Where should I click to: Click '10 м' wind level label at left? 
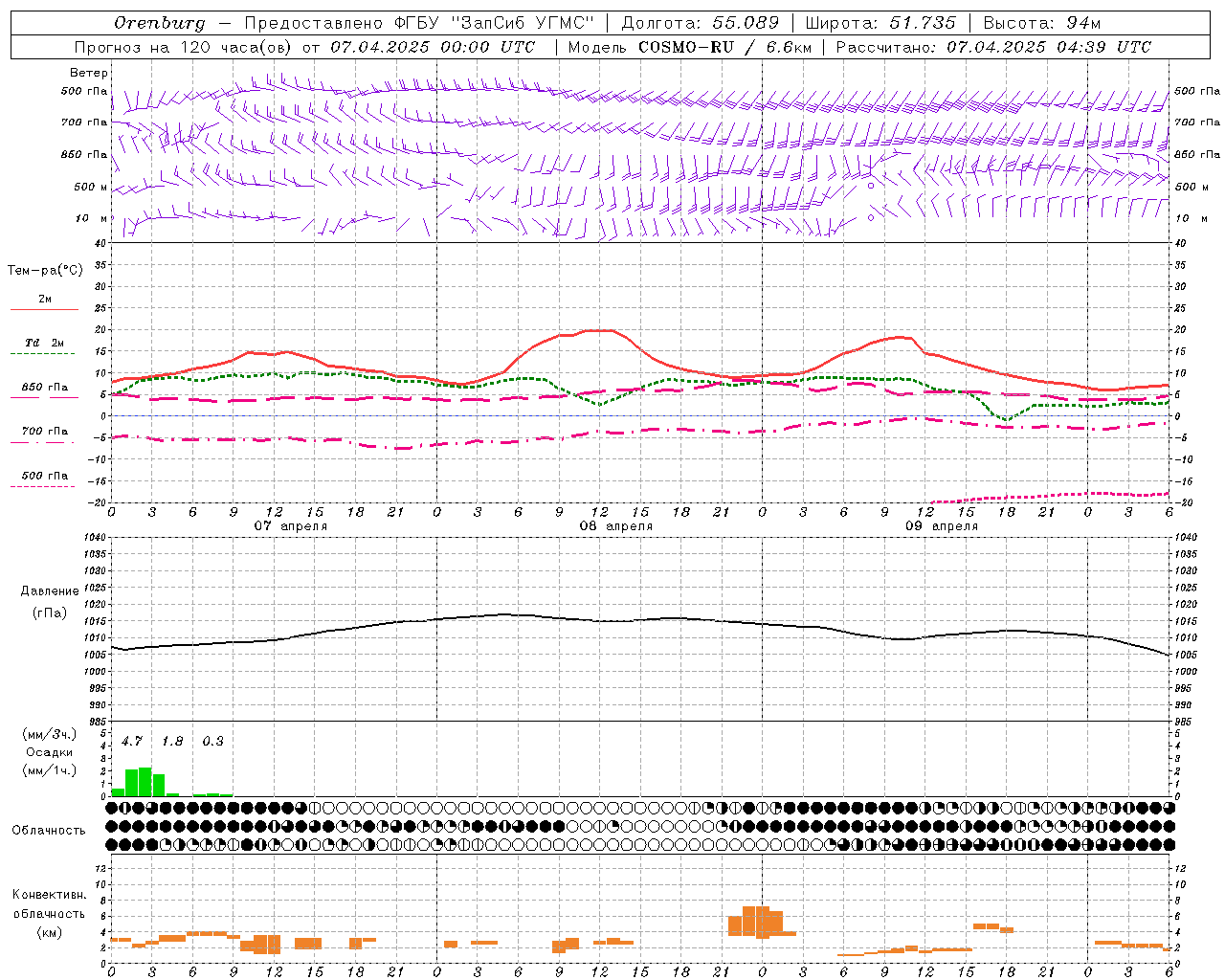tap(91, 218)
